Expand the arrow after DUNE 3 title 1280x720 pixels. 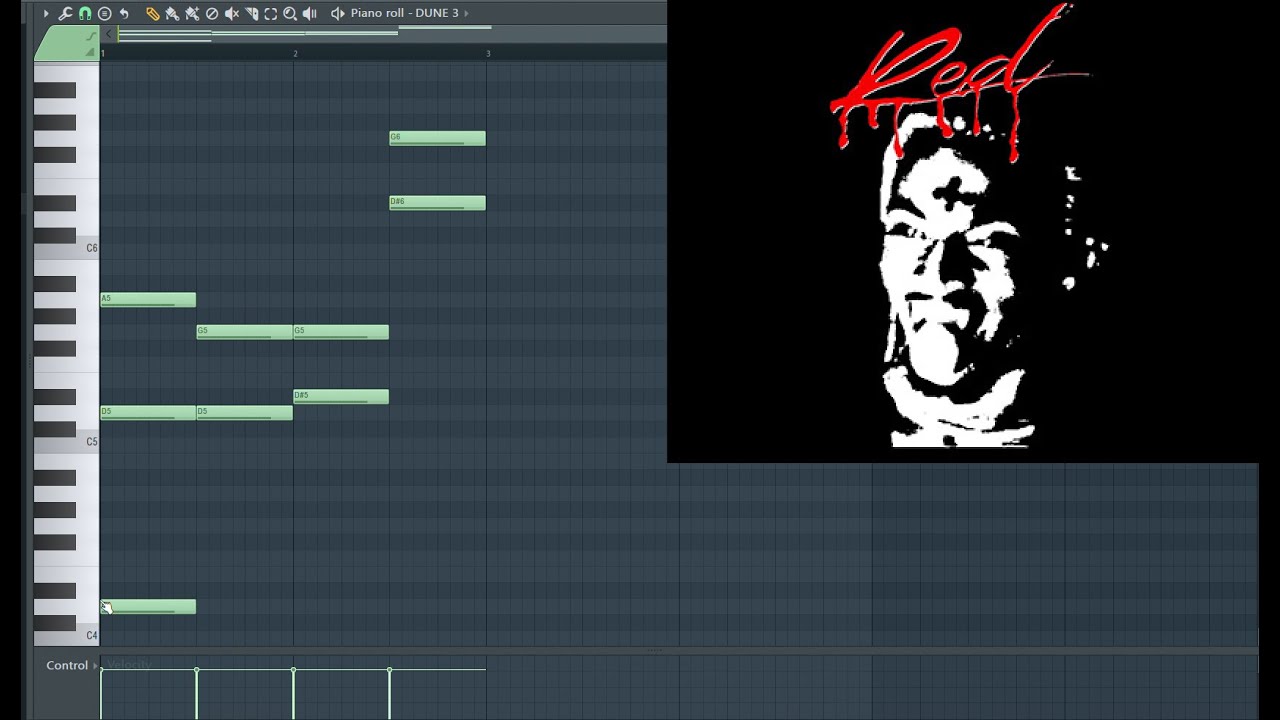click(x=466, y=13)
